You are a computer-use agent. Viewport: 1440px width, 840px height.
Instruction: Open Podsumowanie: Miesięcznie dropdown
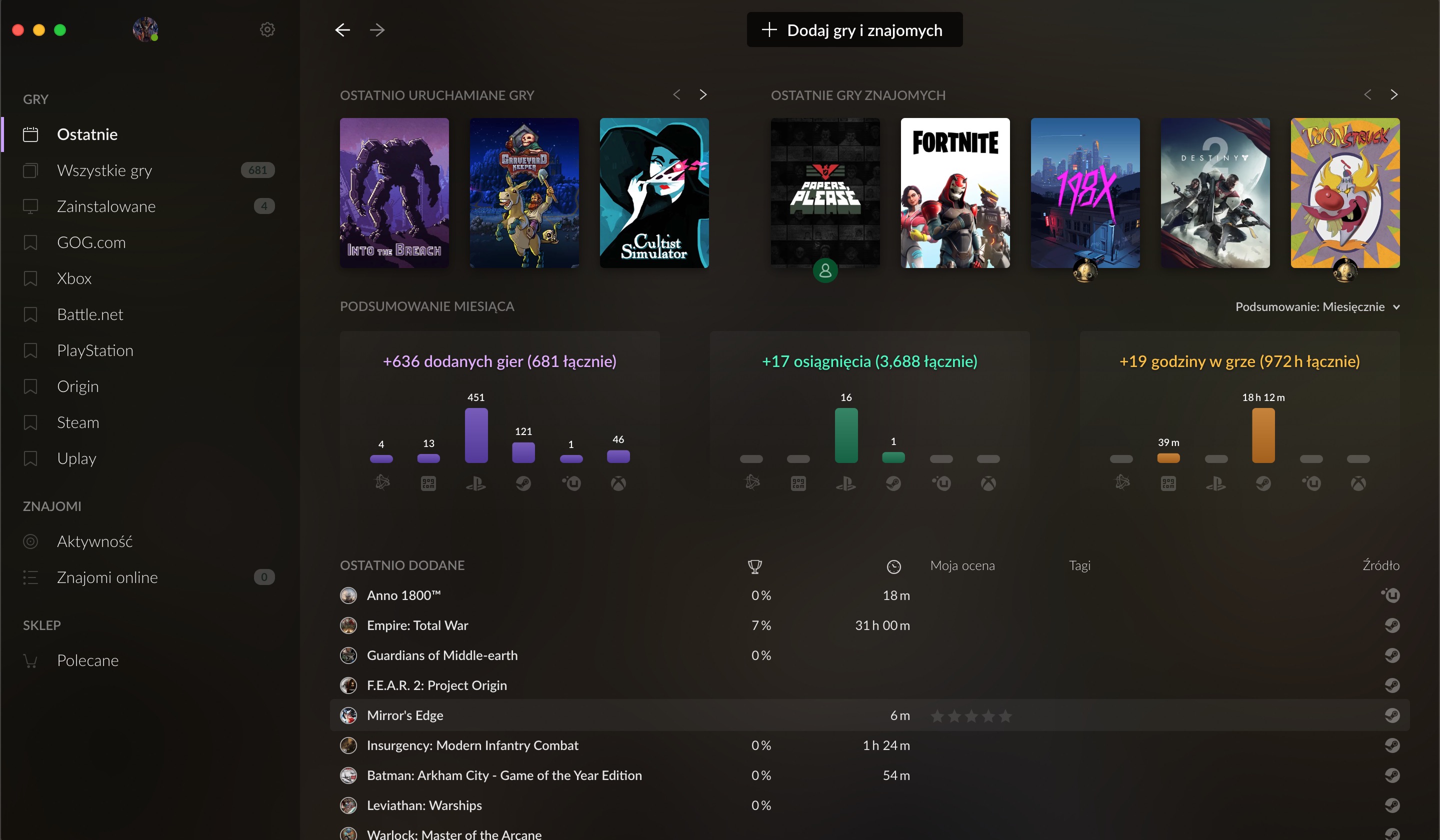[1317, 307]
